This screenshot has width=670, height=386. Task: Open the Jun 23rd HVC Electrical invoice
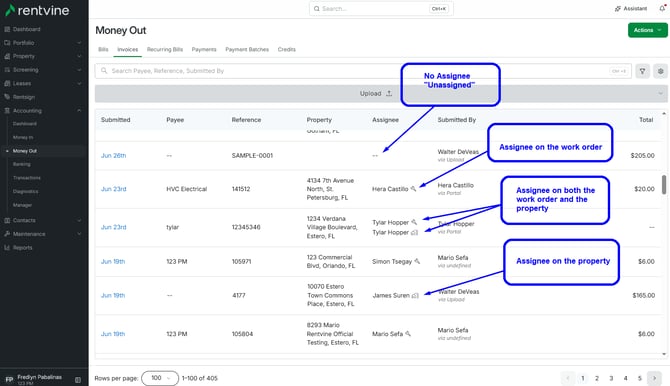(114, 189)
